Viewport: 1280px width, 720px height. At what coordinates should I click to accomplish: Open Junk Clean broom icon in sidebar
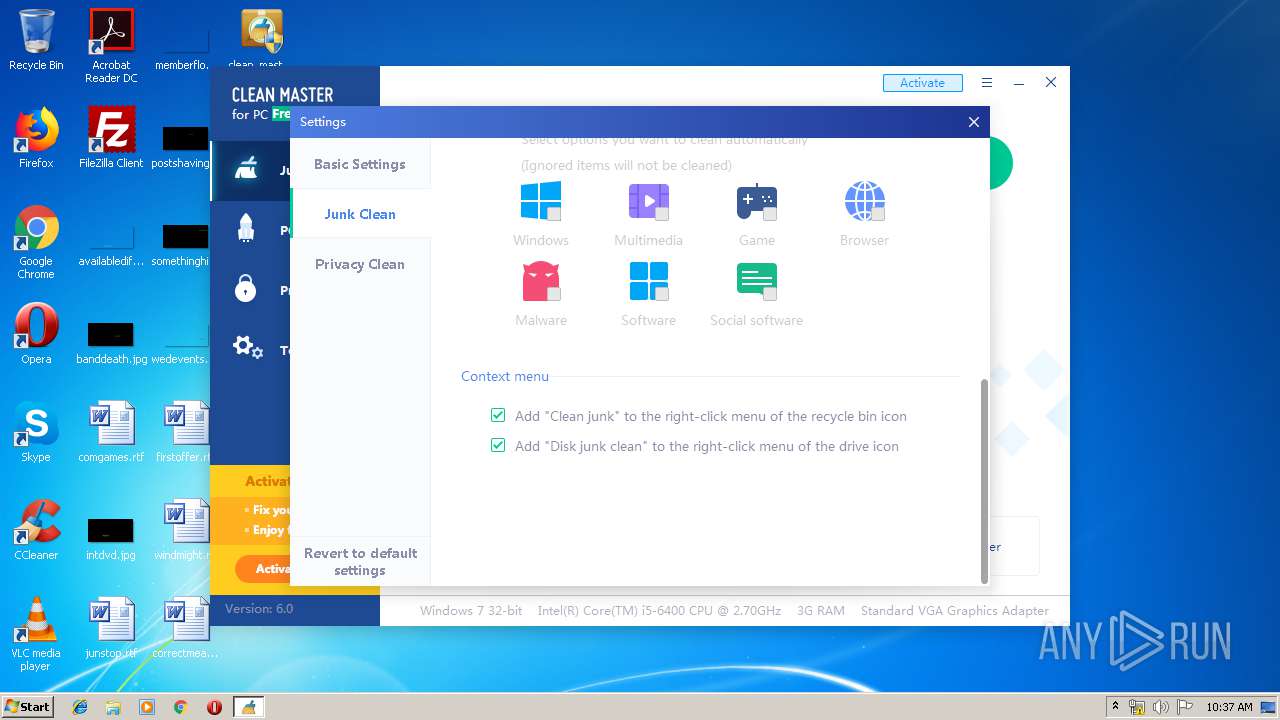click(x=246, y=169)
